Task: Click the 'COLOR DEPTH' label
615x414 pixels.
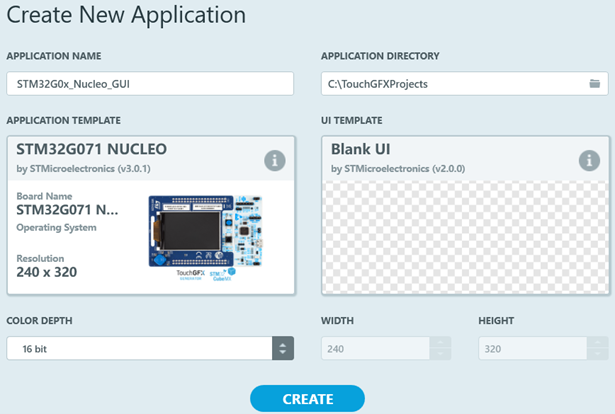Action: click(39, 321)
